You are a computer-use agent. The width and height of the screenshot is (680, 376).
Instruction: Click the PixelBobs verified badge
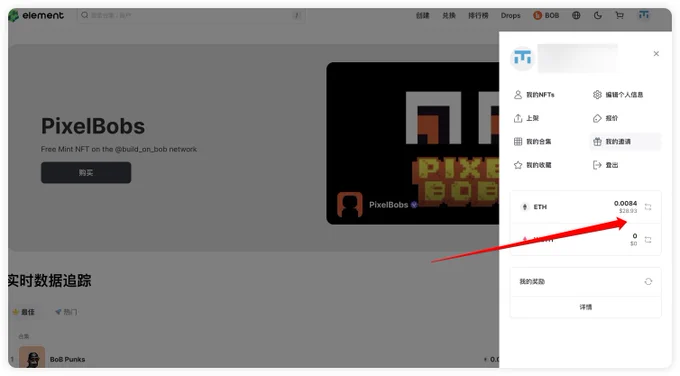point(414,205)
